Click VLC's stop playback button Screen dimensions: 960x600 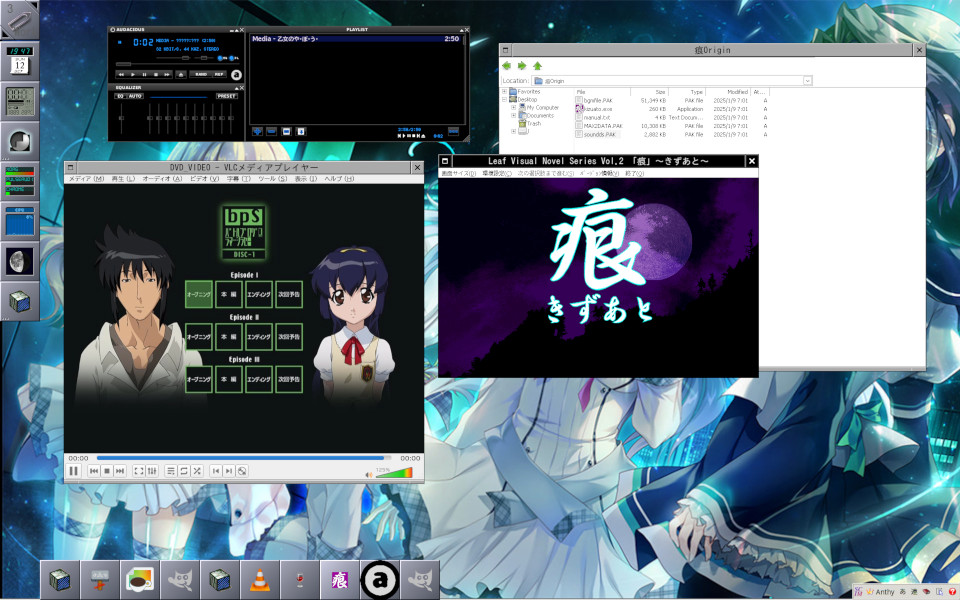click(x=107, y=471)
